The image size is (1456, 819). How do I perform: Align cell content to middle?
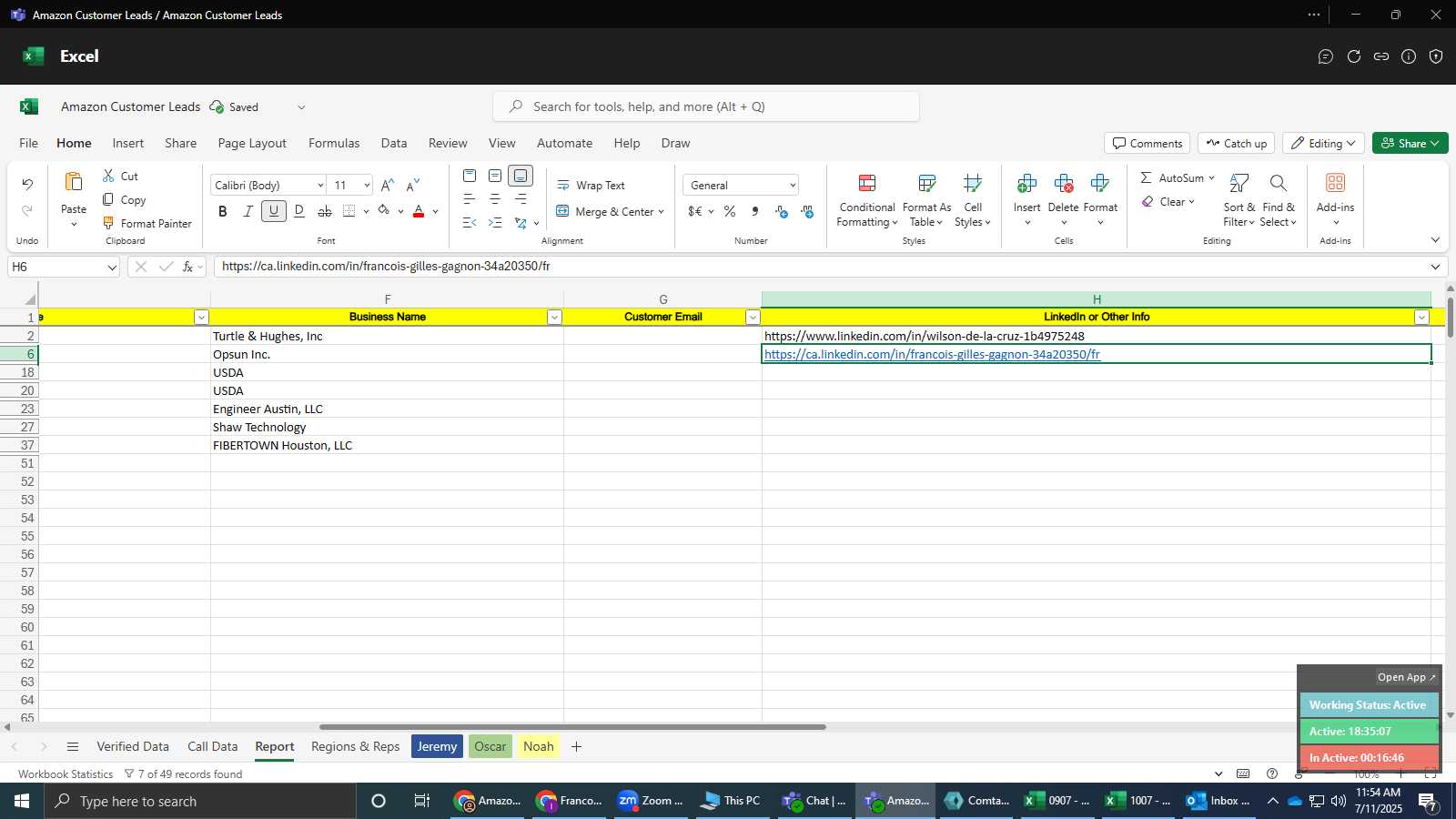coord(495,176)
